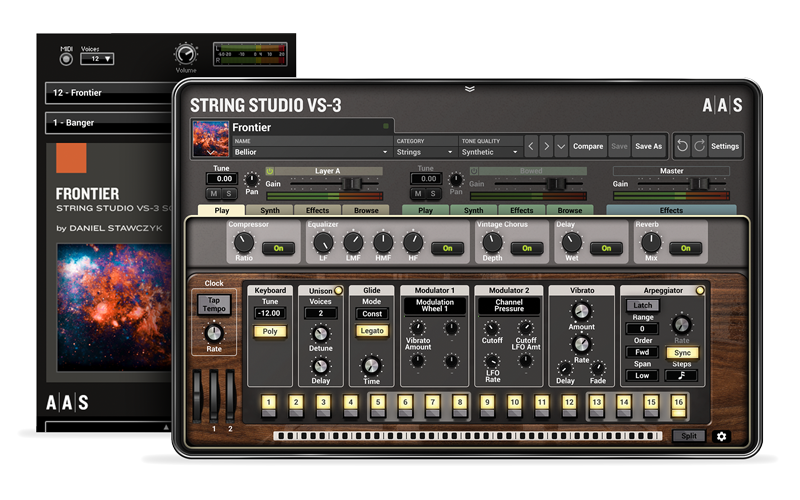Viewport: 800px width, 500px height.
Task: Disable the Reverb On switch
Action: coord(685,248)
